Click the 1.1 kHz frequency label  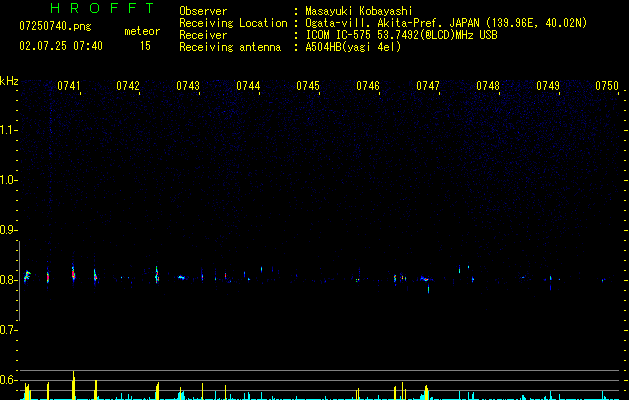pos(8,130)
